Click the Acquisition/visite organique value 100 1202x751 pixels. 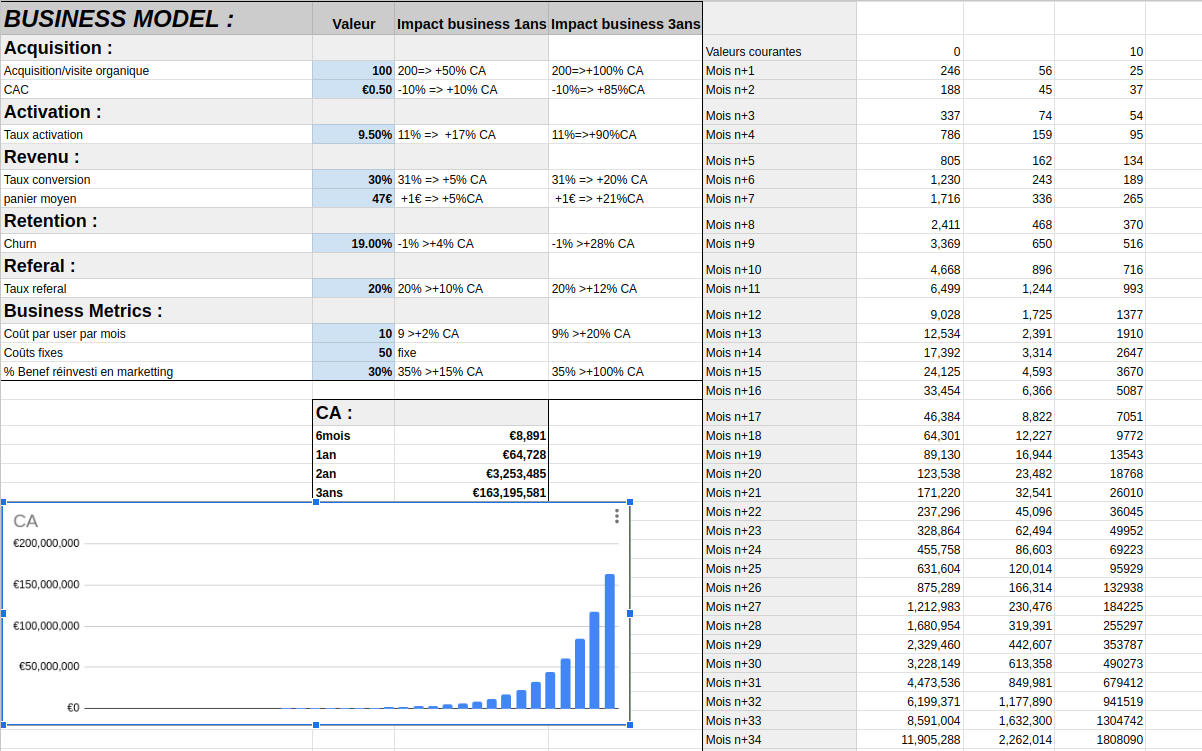[353, 71]
